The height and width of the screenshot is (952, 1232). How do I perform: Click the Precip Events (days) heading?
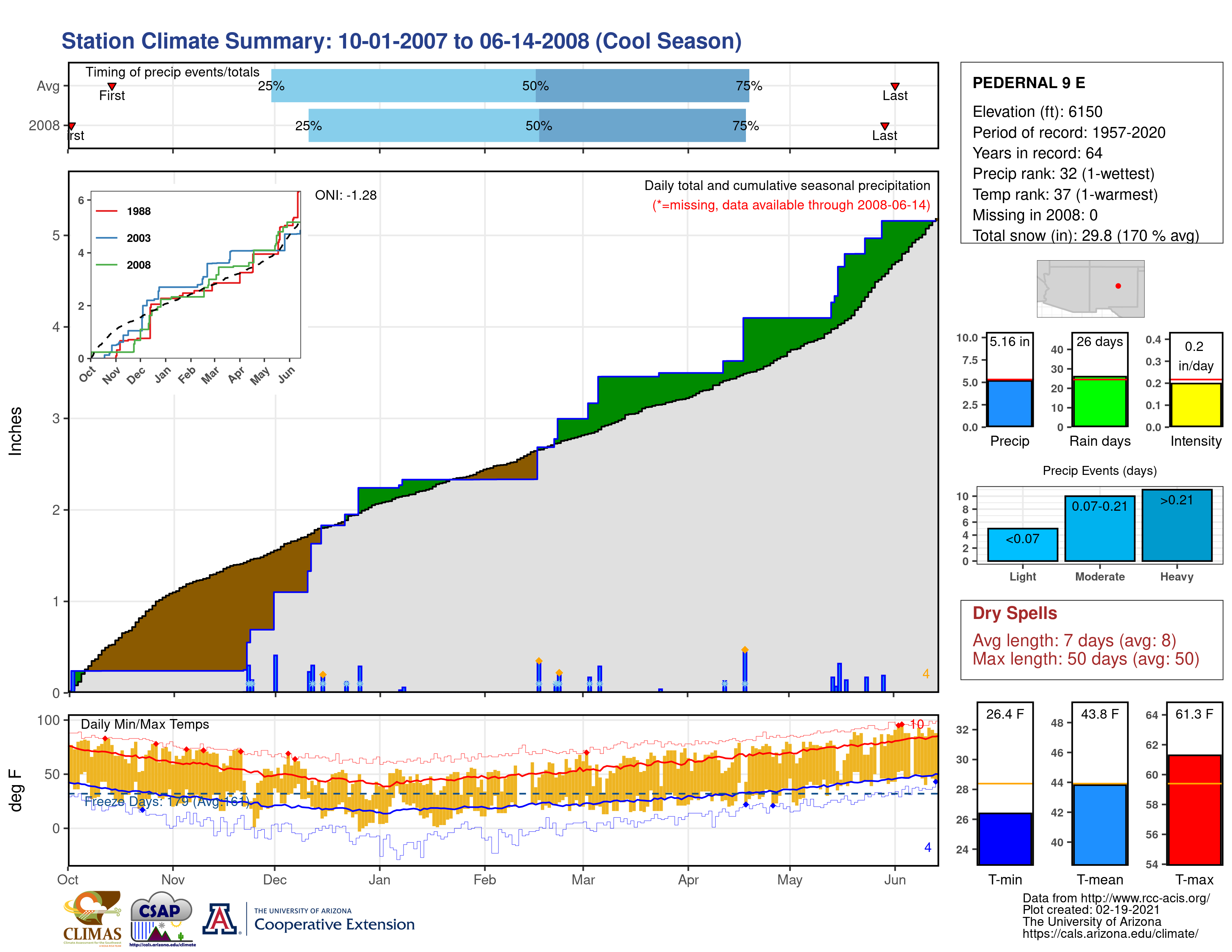(x=1099, y=470)
